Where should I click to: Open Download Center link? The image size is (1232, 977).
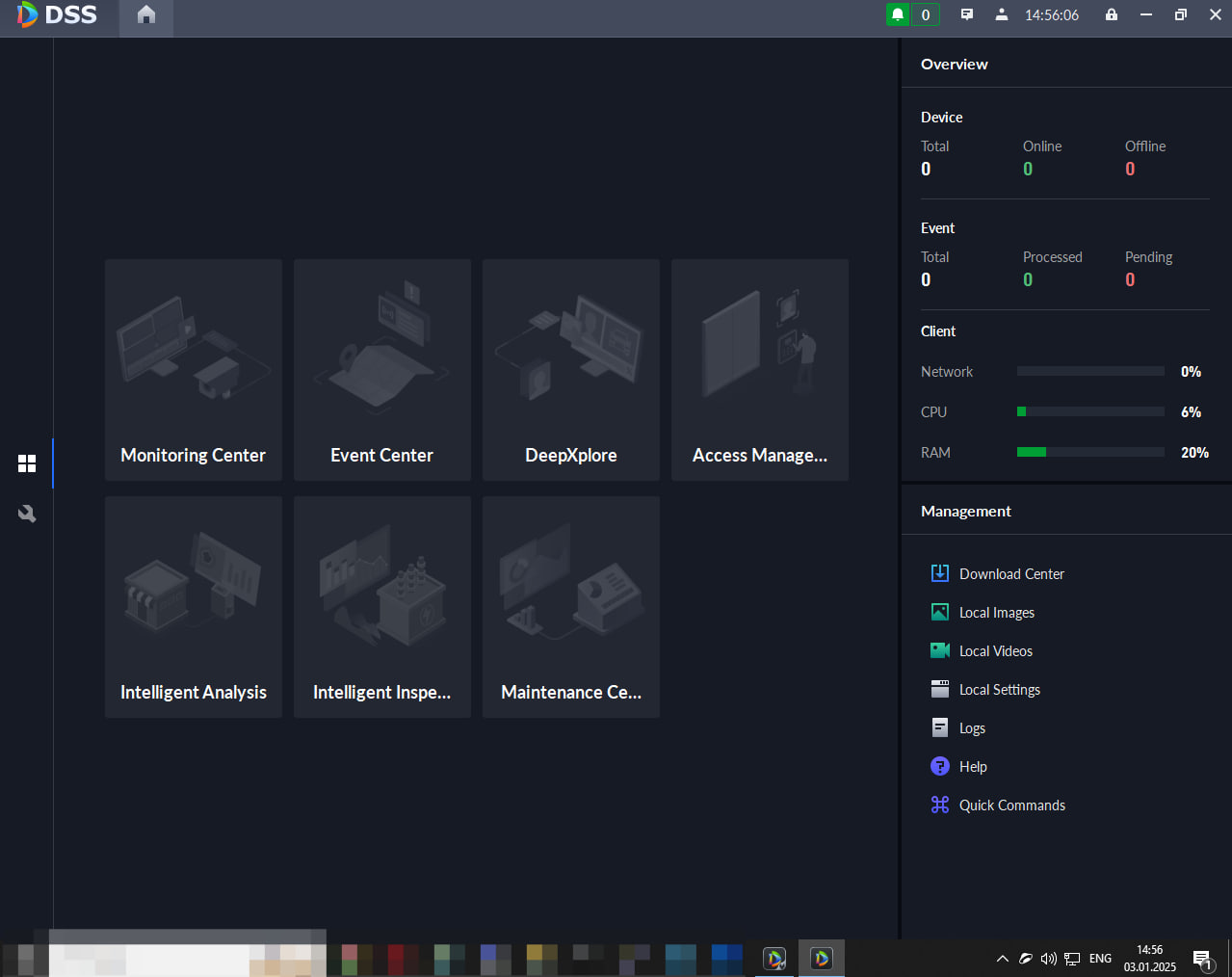pos(1011,574)
